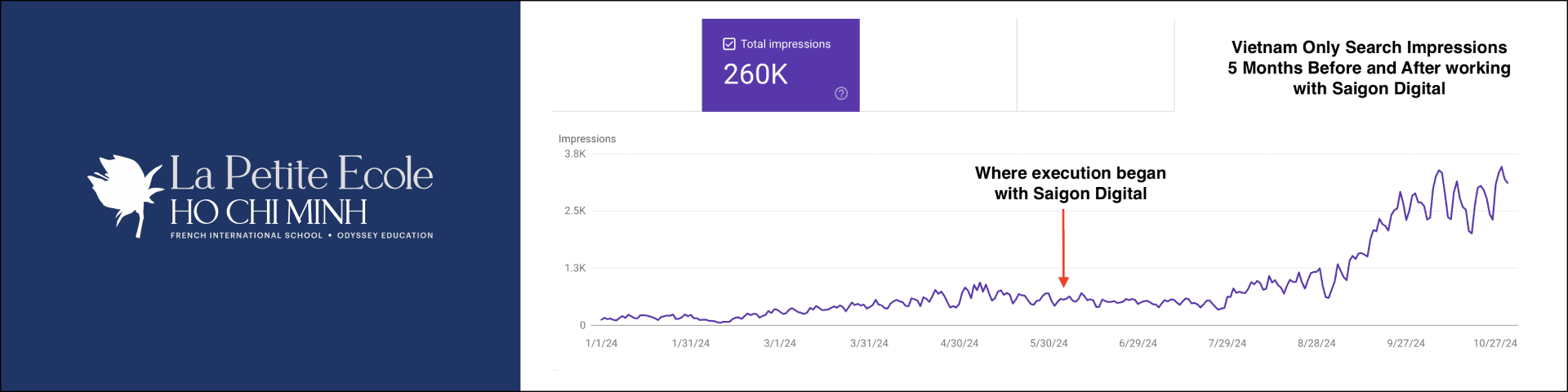Uncheck the Total impressions checkbox
Viewport: 1568px width, 392px height.
[x=729, y=44]
